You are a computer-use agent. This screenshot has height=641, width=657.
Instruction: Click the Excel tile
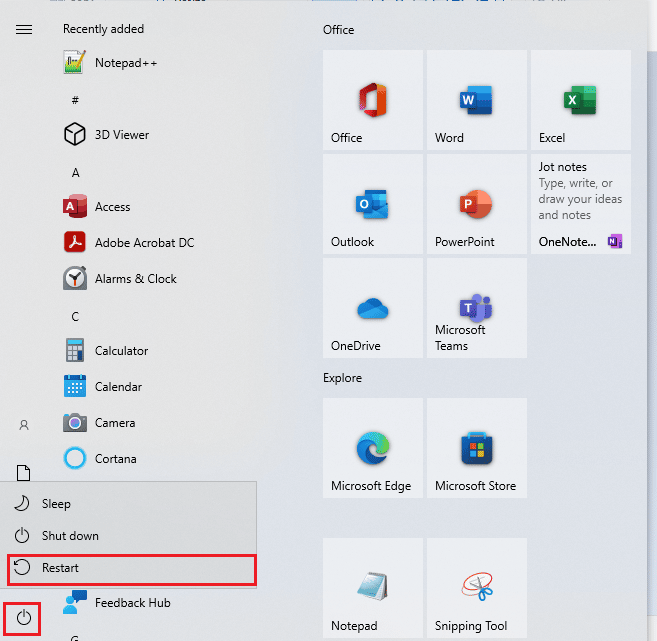pos(580,100)
